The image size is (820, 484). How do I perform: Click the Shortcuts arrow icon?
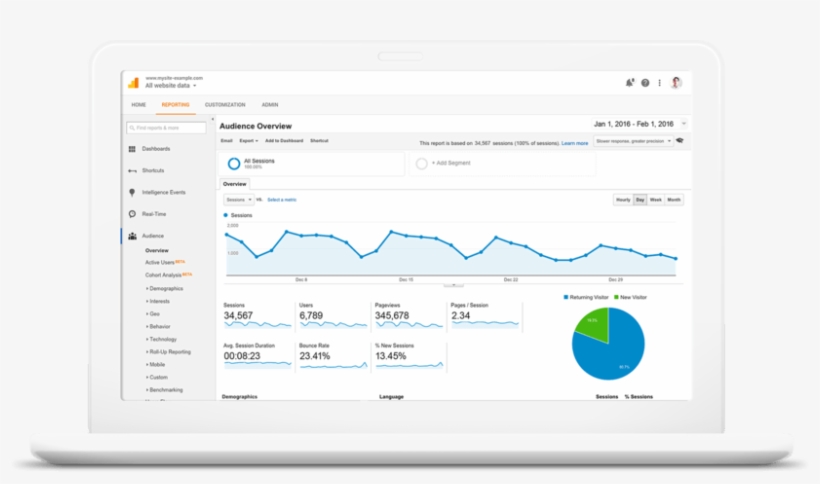(132, 171)
